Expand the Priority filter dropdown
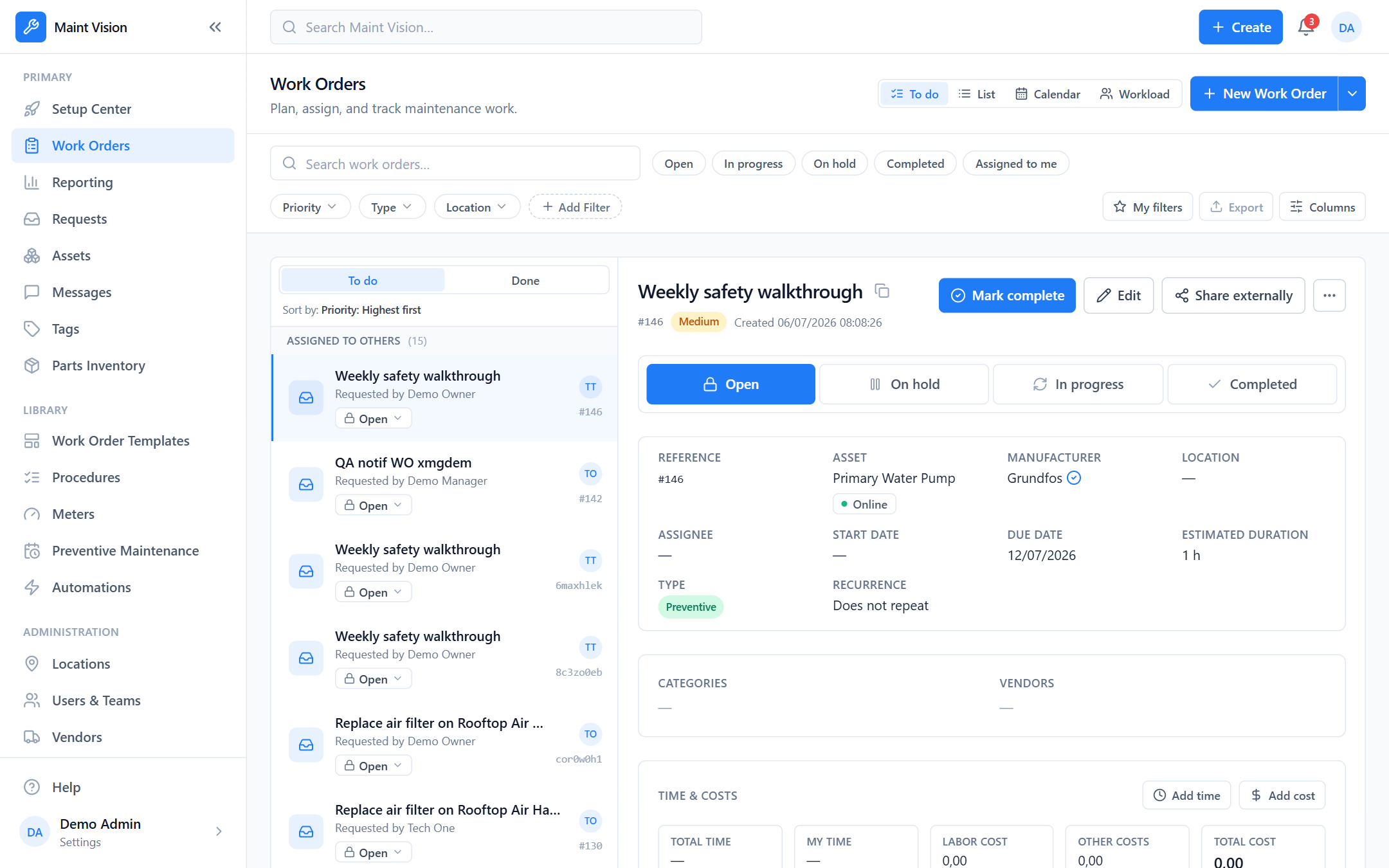The image size is (1389, 868). point(310,207)
